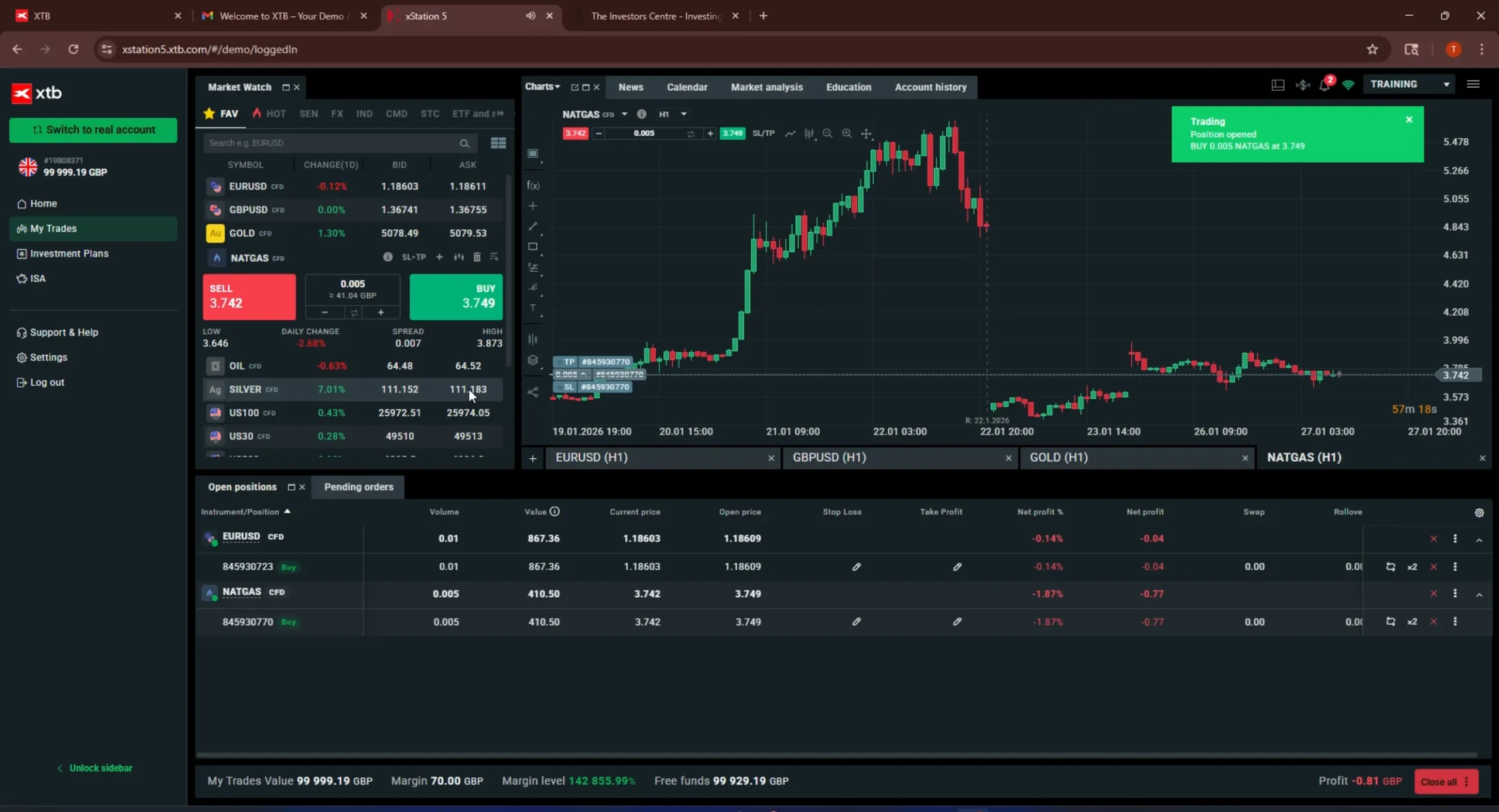The width and height of the screenshot is (1499, 812).
Task: Click the notifications bell icon
Action: [1324, 85]
